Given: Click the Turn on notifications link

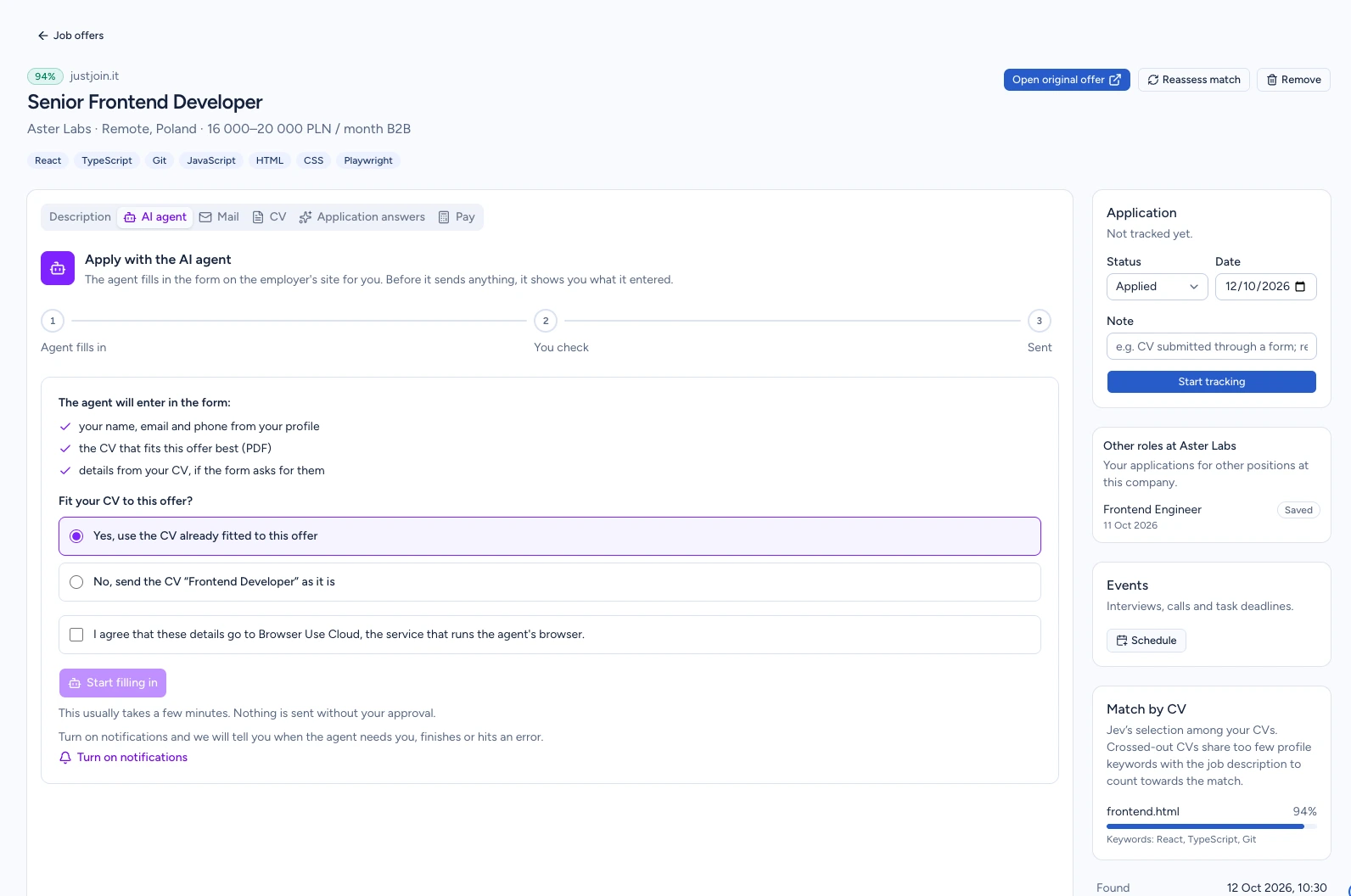Looking at the screenshot, I should coord(123,758).
